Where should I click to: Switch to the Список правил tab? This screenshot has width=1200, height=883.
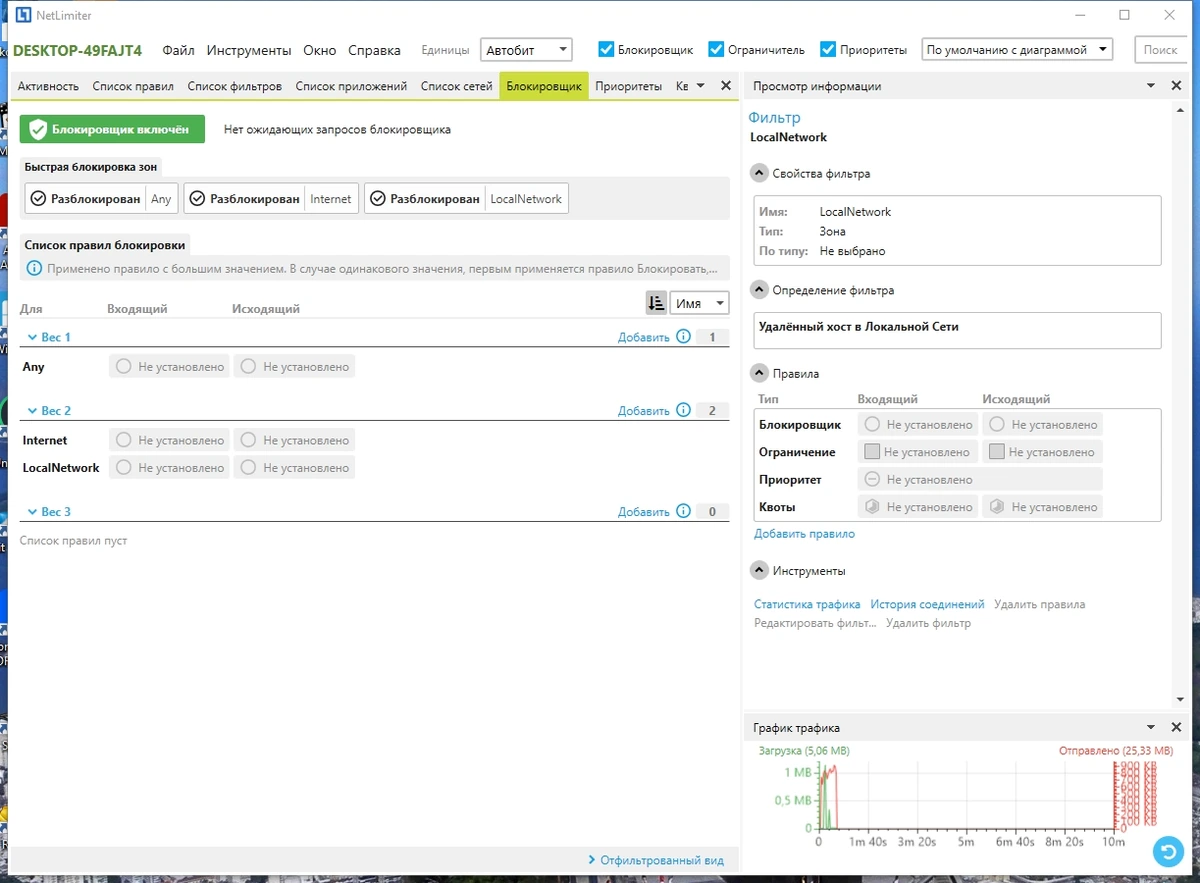(x=133, y=86)
